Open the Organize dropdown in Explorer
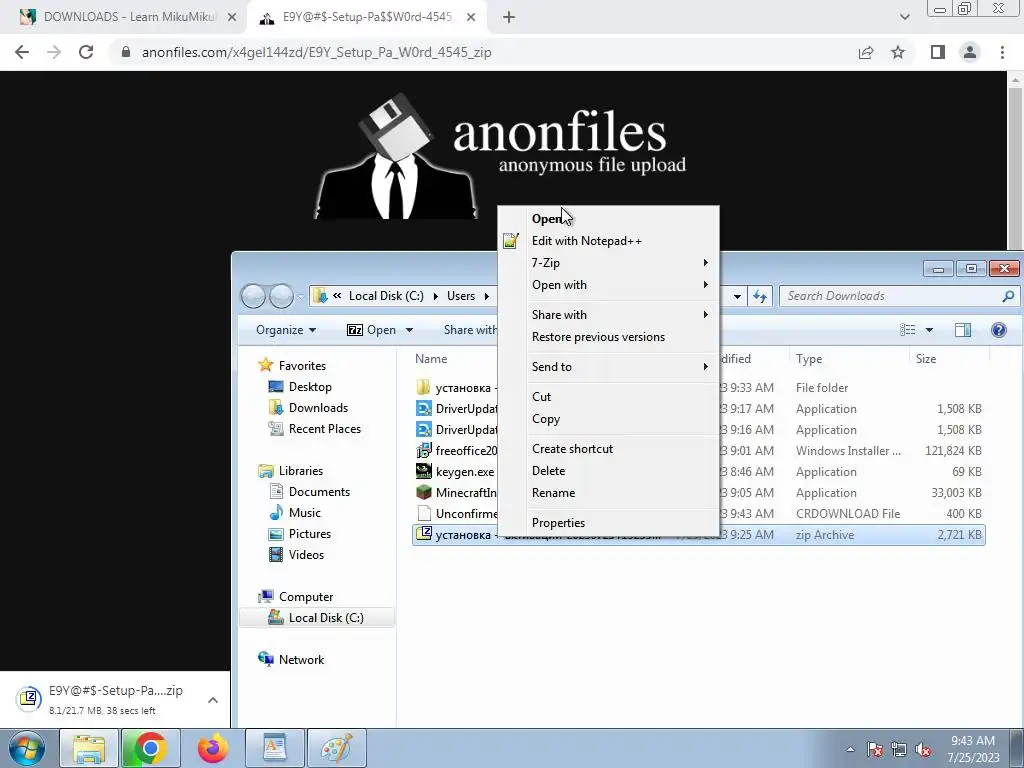 click(286, 330)
